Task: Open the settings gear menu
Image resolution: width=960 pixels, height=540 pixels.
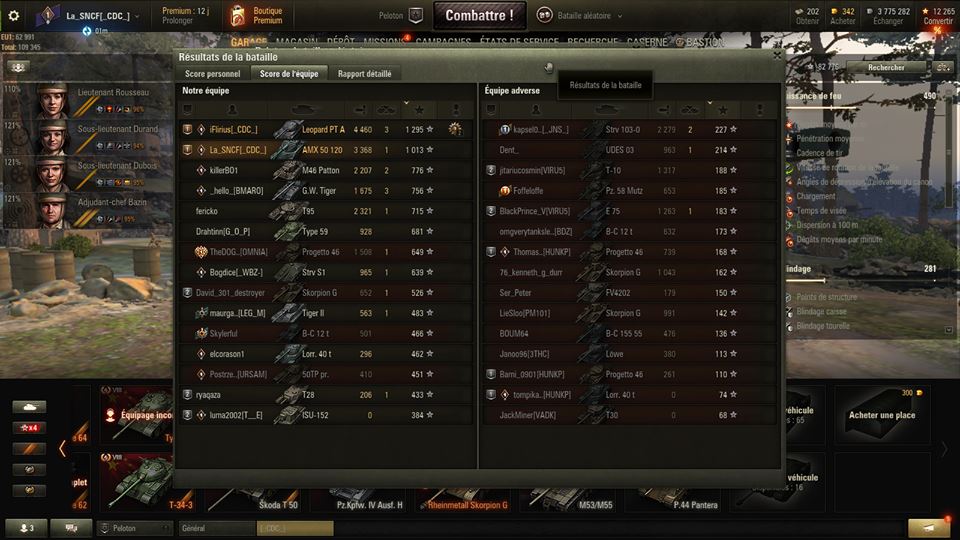Action: pos(13,16)
